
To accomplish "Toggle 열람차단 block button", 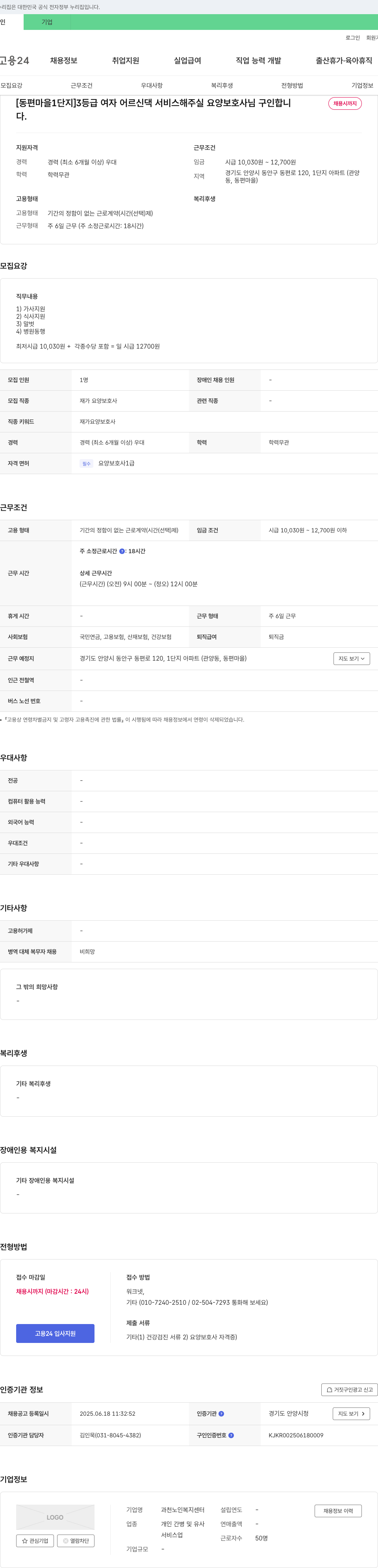I will [x=76, y=1541].
